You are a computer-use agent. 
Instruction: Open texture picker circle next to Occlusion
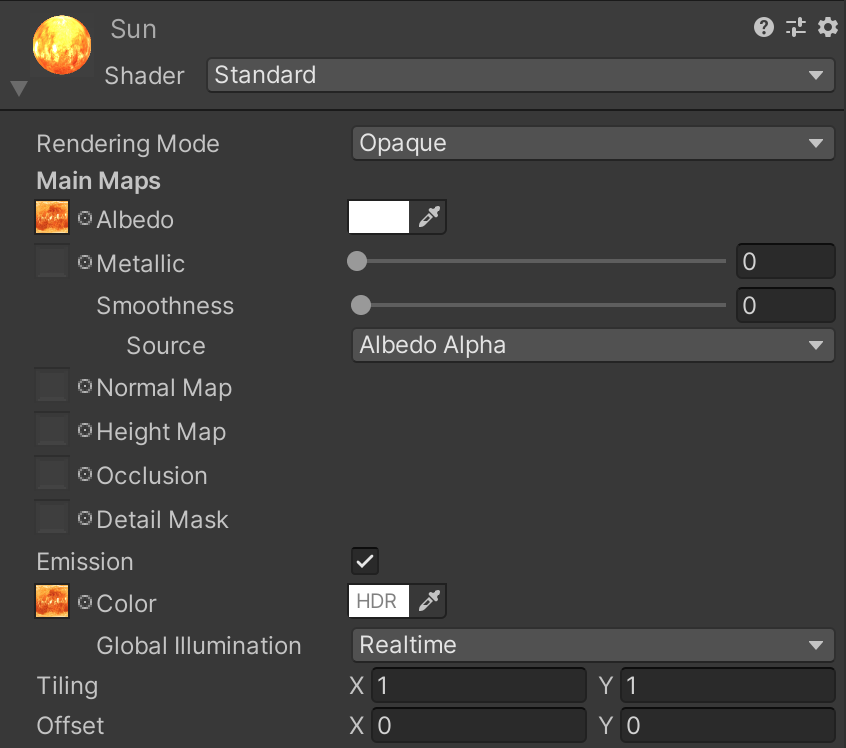click(x=85, y=475)
